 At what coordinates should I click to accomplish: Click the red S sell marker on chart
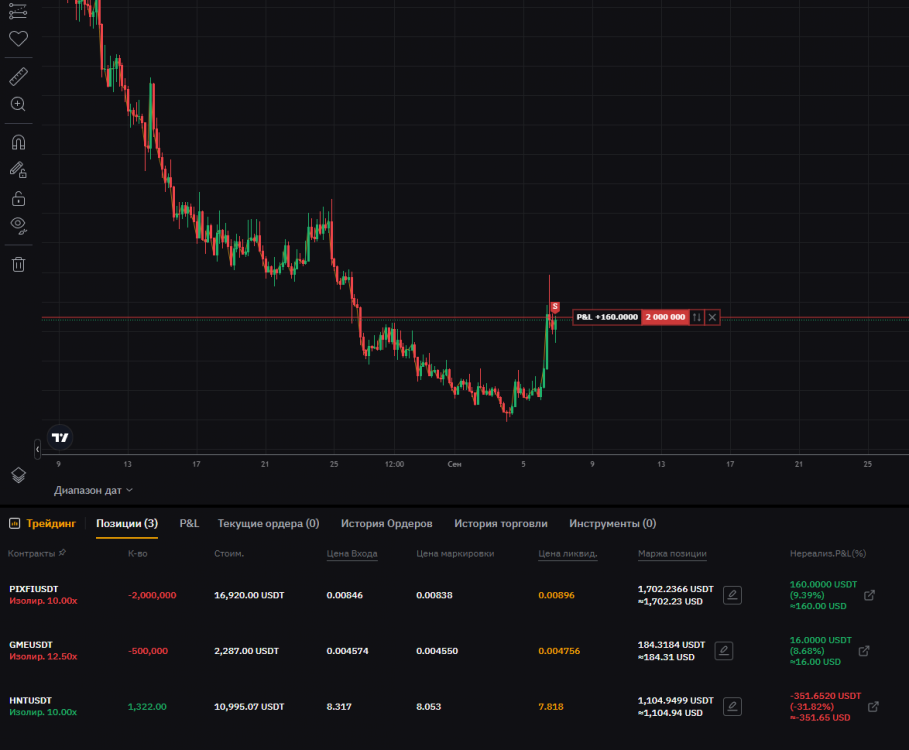(x=555, y=307)
